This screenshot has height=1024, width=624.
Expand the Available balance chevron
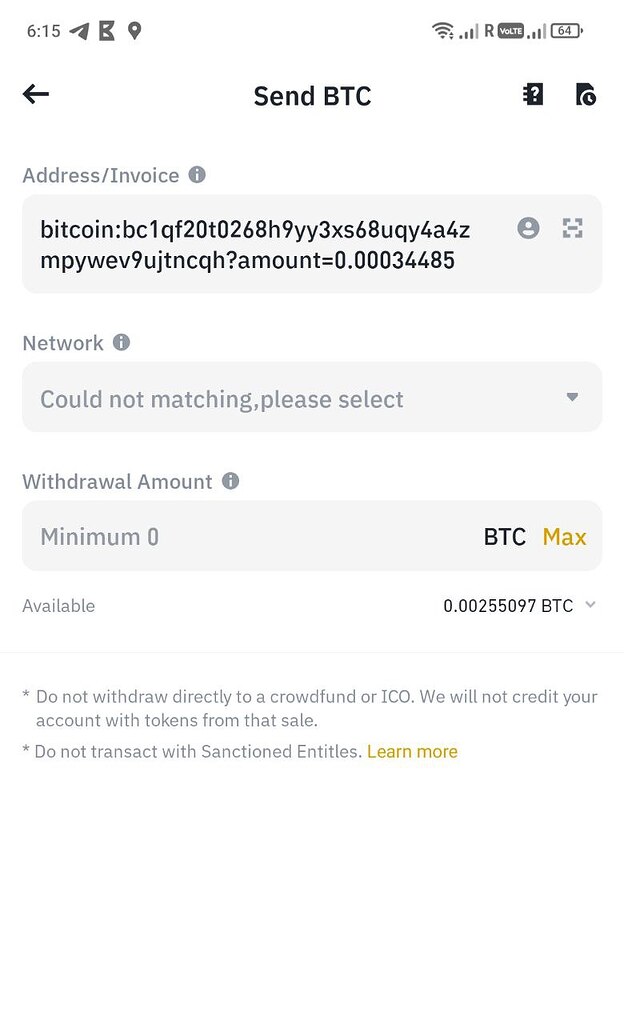pyautogui.click(x=590, y=605)
